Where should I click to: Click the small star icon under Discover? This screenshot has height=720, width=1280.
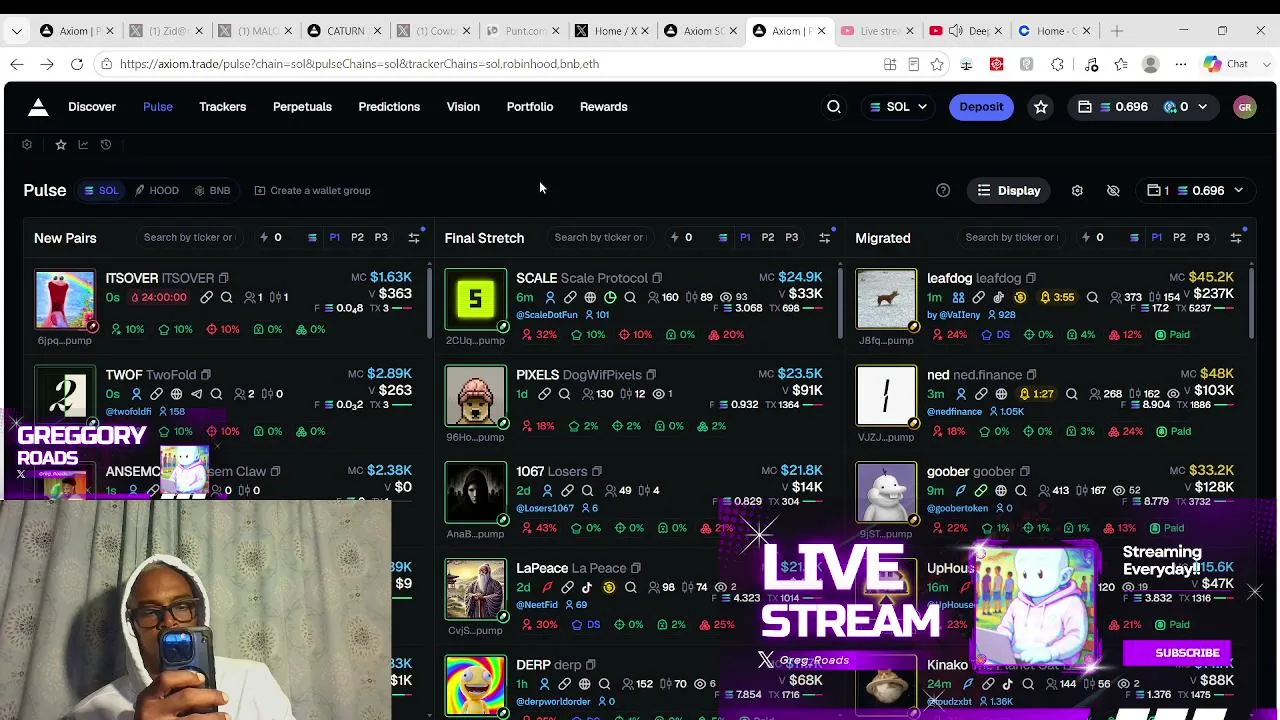click(x=61, y=145)
